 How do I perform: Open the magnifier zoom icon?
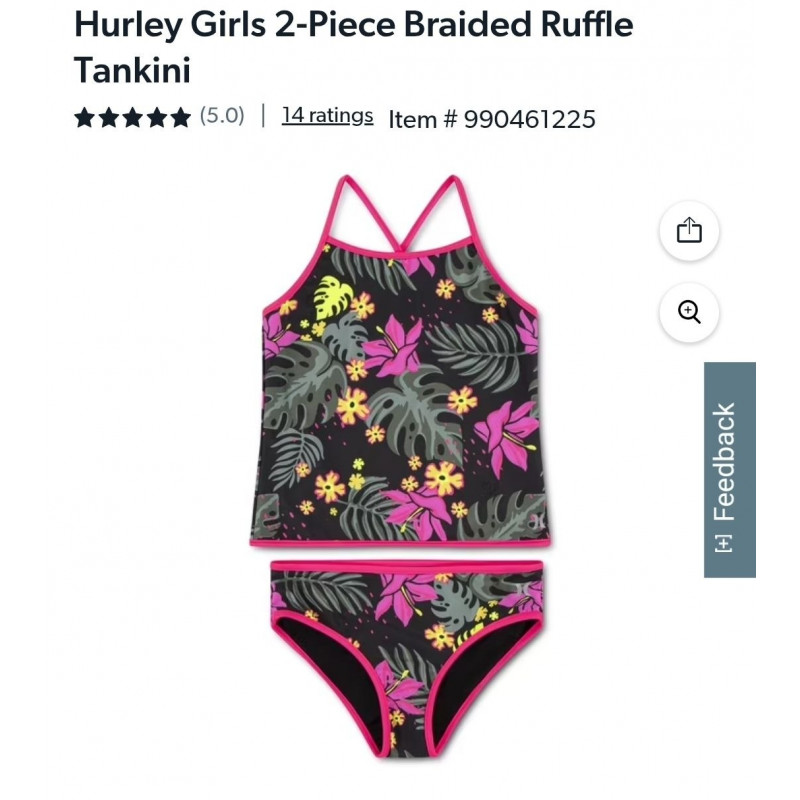pos(689,312)
